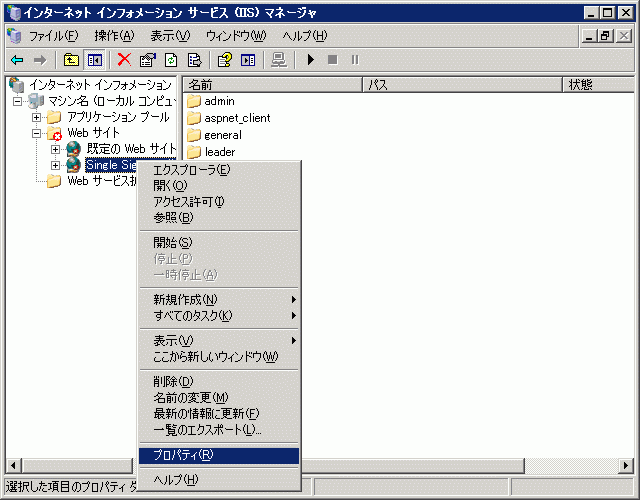Choose 名前の変更(M) from context menu
640x500 pixels.
point(219,398)
